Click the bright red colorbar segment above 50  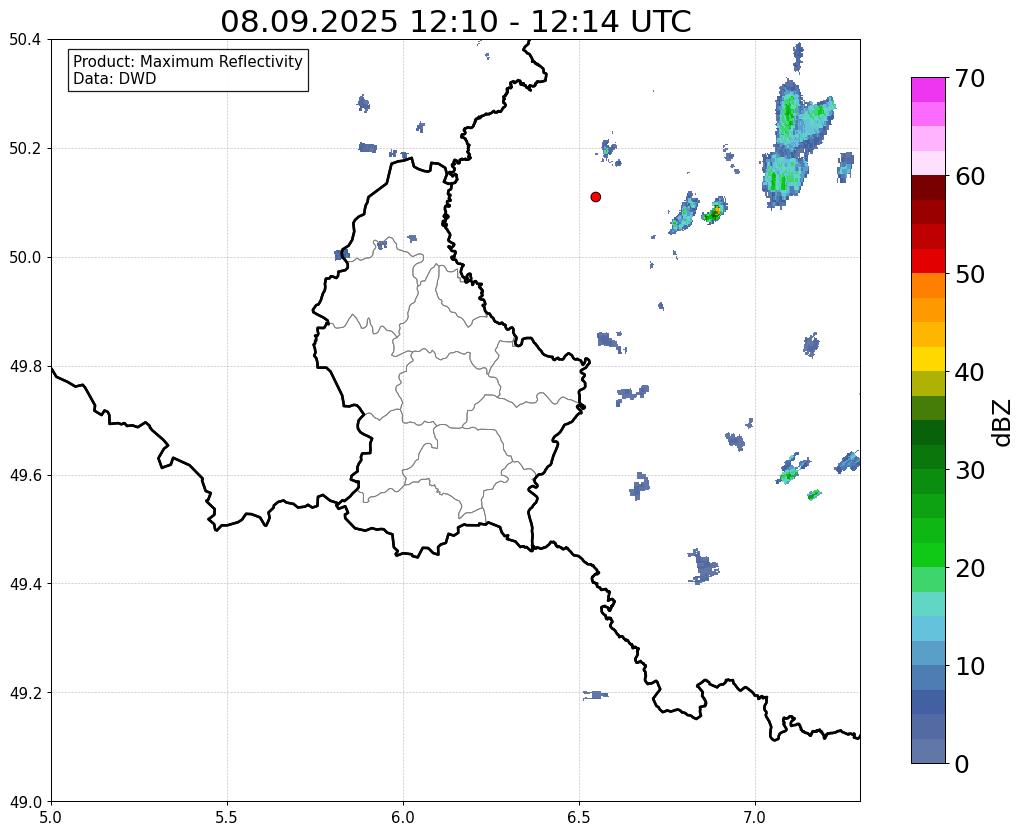click(x=928, y=261)
